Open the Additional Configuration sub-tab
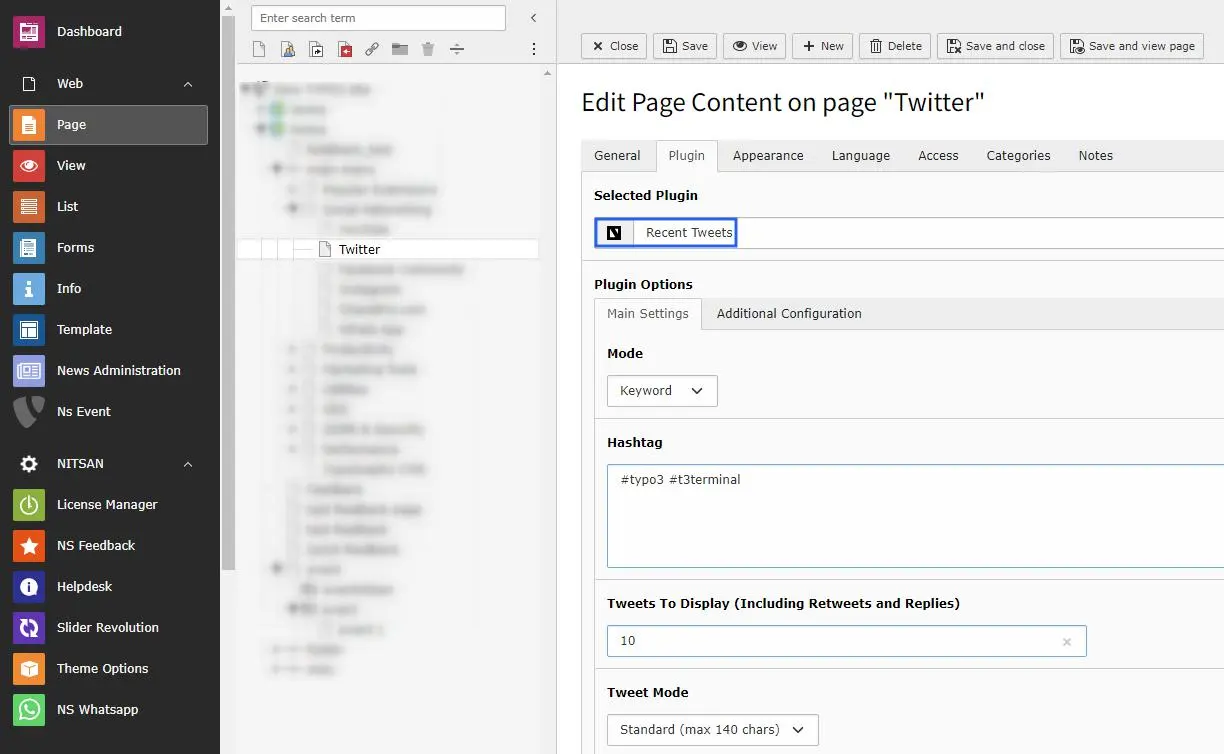The width and height of the screenshot is (1224, 754). tap(789, 314)
